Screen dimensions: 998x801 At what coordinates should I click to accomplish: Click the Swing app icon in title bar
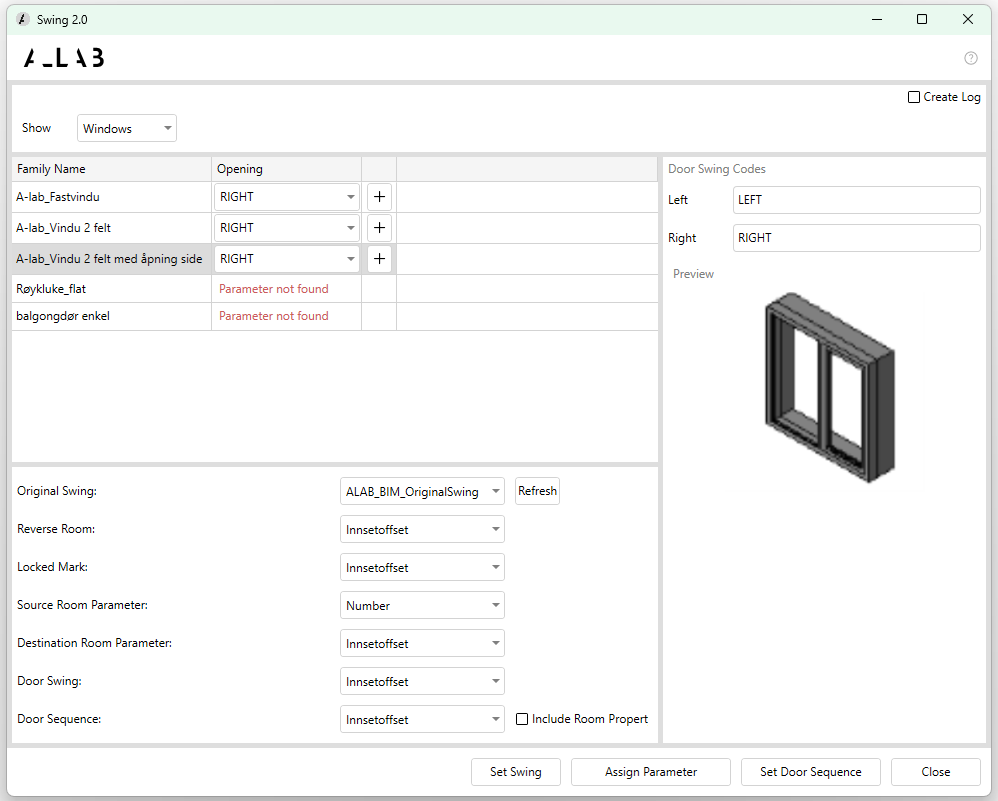[23, 19]
